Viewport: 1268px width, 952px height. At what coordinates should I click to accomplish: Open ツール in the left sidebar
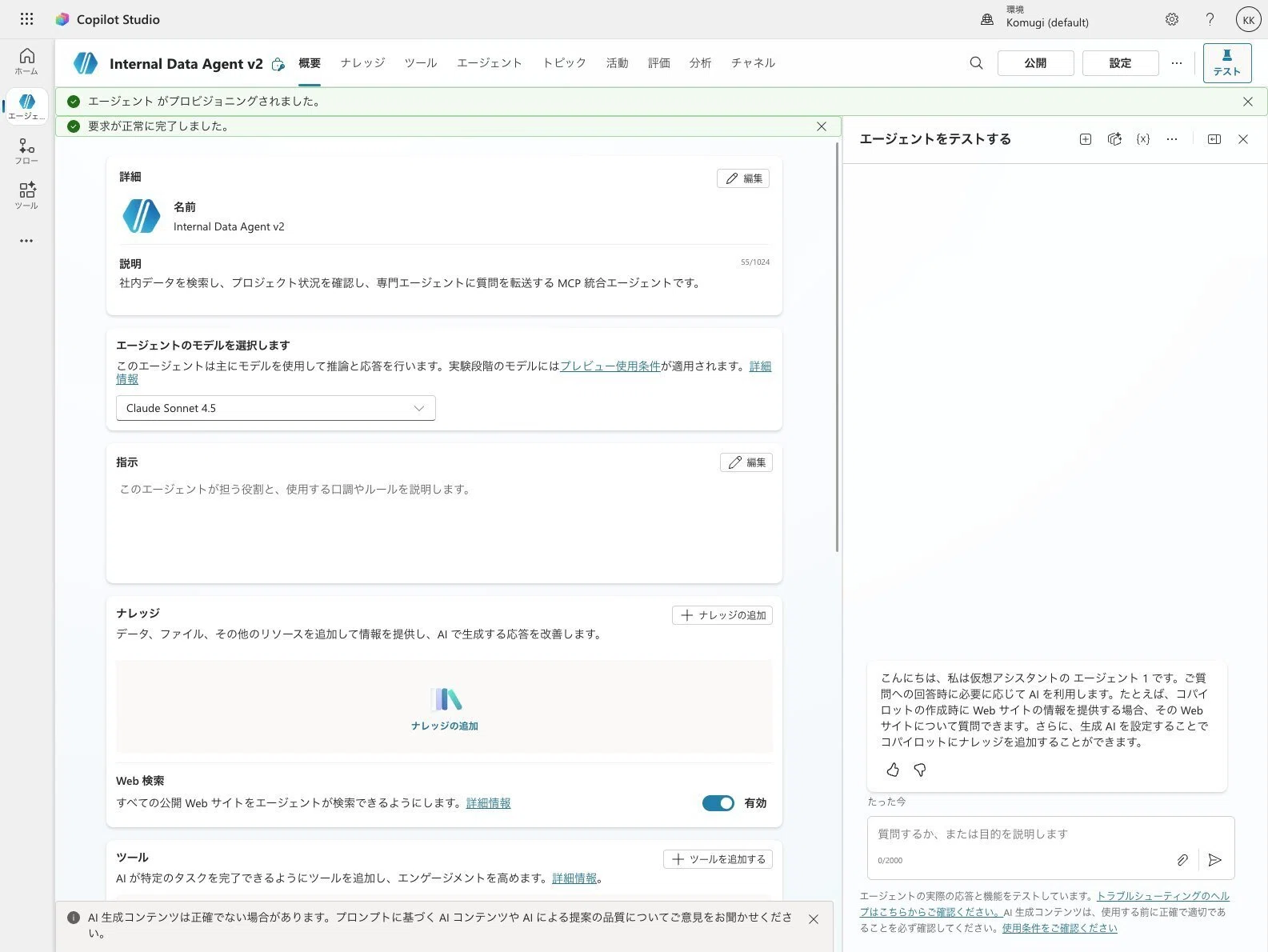point(26,196)
